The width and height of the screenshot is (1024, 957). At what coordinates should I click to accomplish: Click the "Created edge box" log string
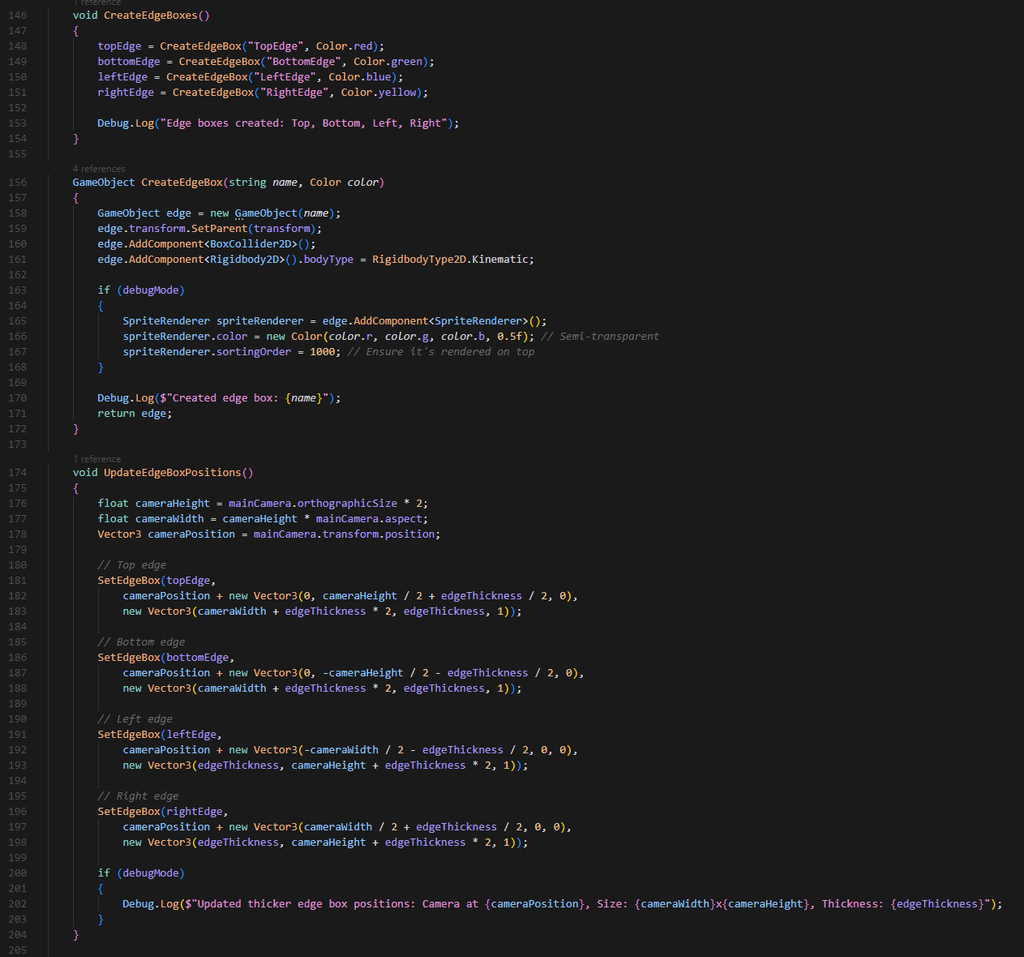tap(244, 398)
